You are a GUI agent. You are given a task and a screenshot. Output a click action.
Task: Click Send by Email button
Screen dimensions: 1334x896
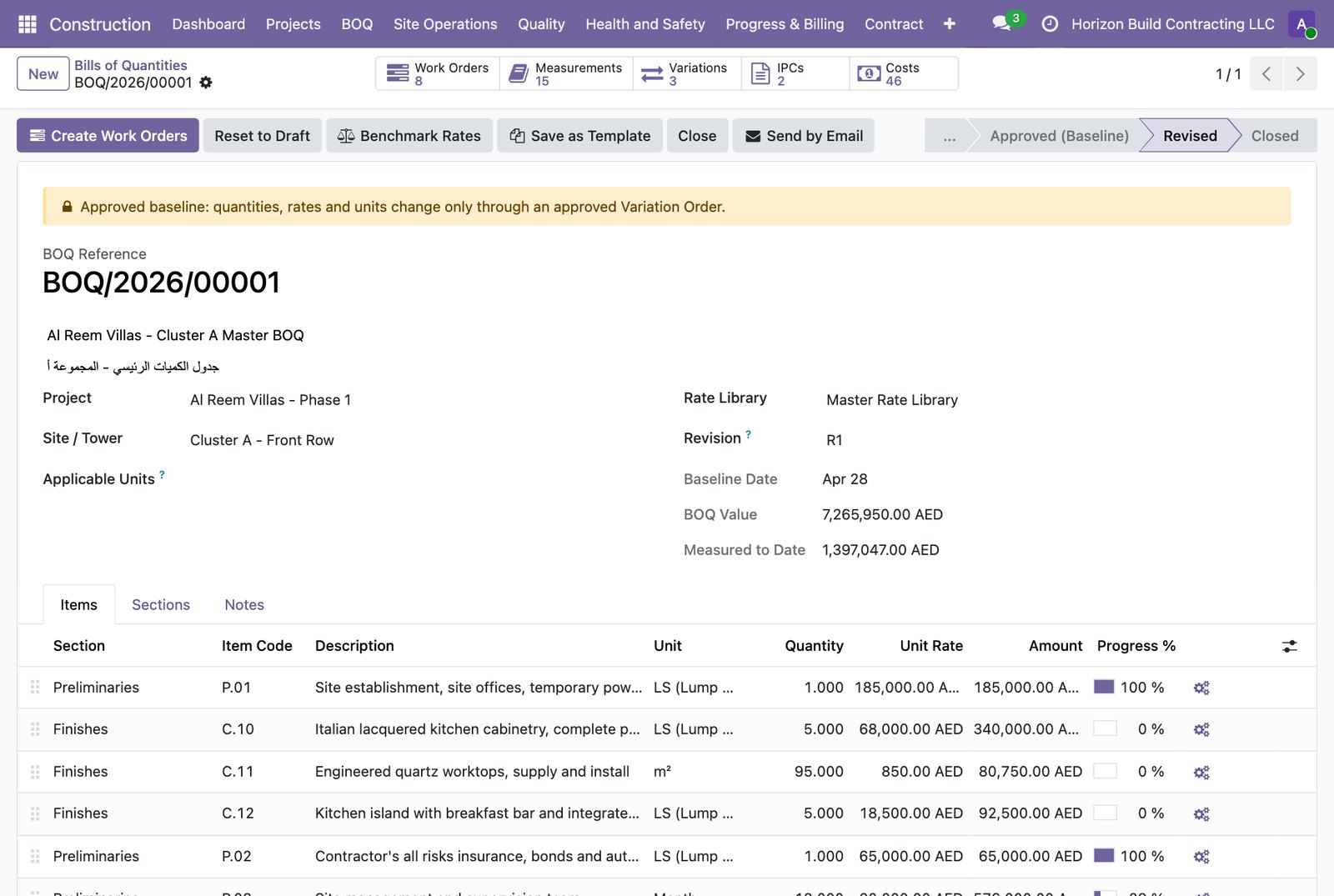pos(804,136)
